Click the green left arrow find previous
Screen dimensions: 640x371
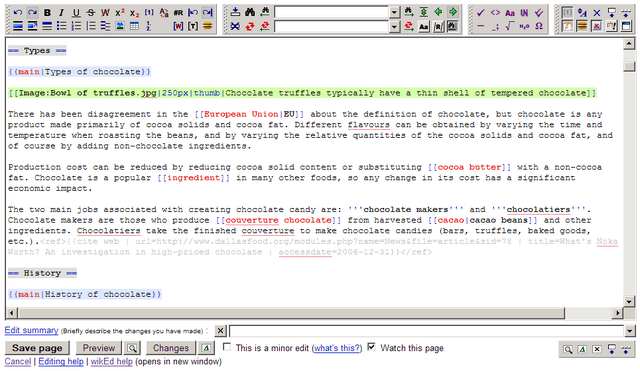[438, 12]
